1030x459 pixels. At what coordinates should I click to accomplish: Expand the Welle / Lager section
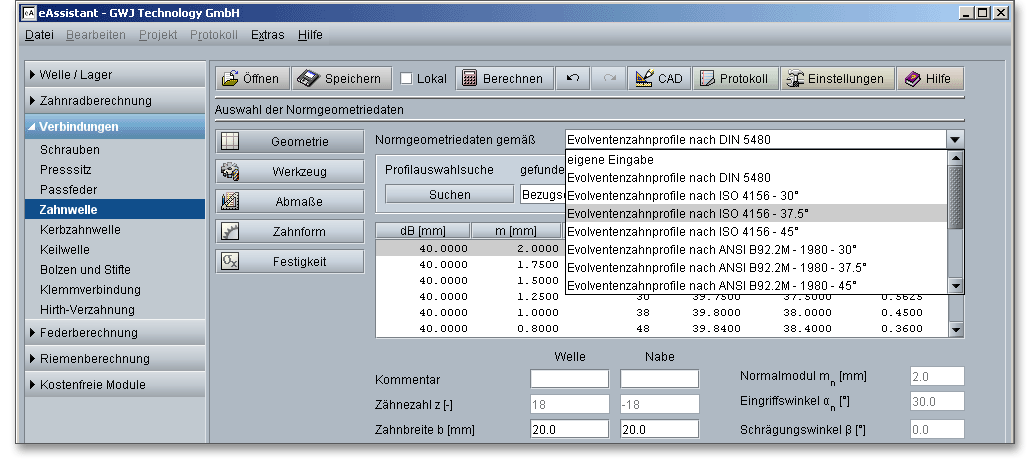[x=111, y=75]
